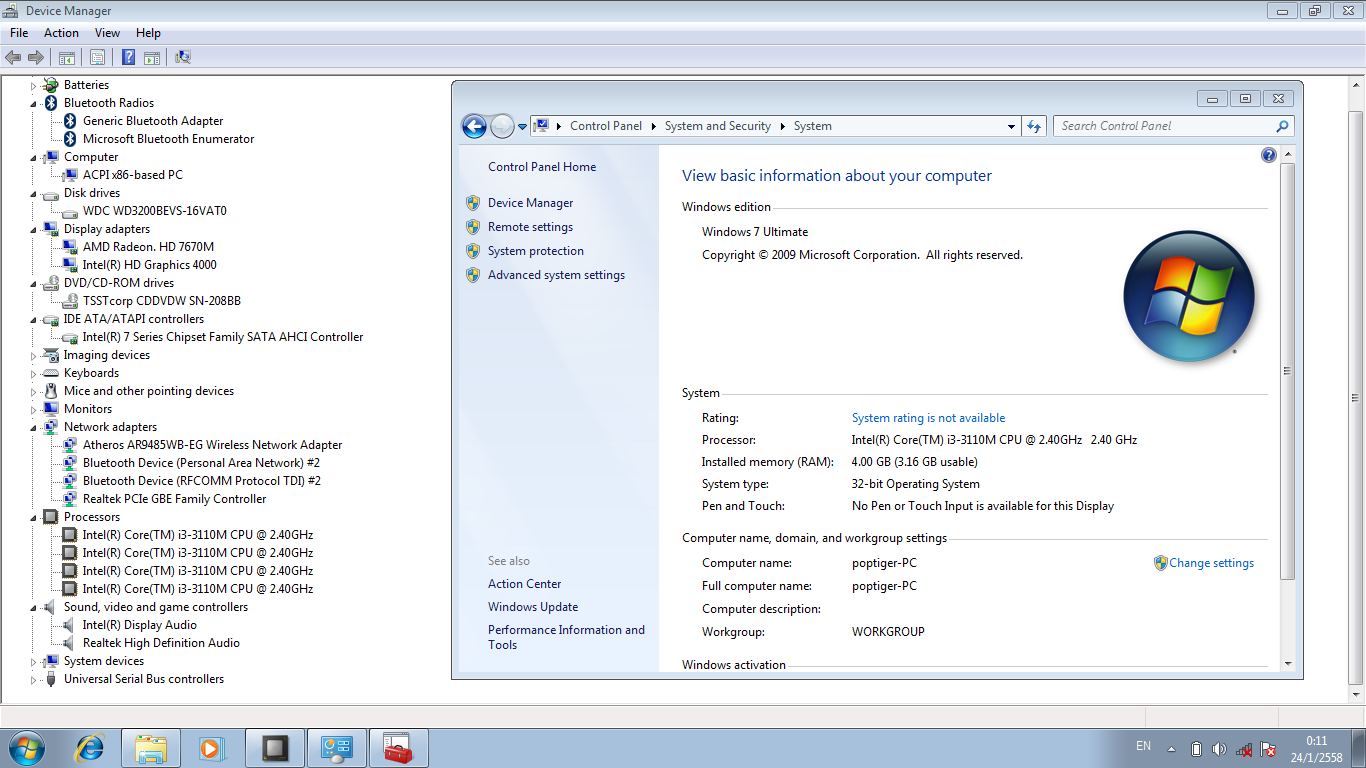Expand the Monitors node
Viewport: 1366px width, 768px height.
coord(33,410)
